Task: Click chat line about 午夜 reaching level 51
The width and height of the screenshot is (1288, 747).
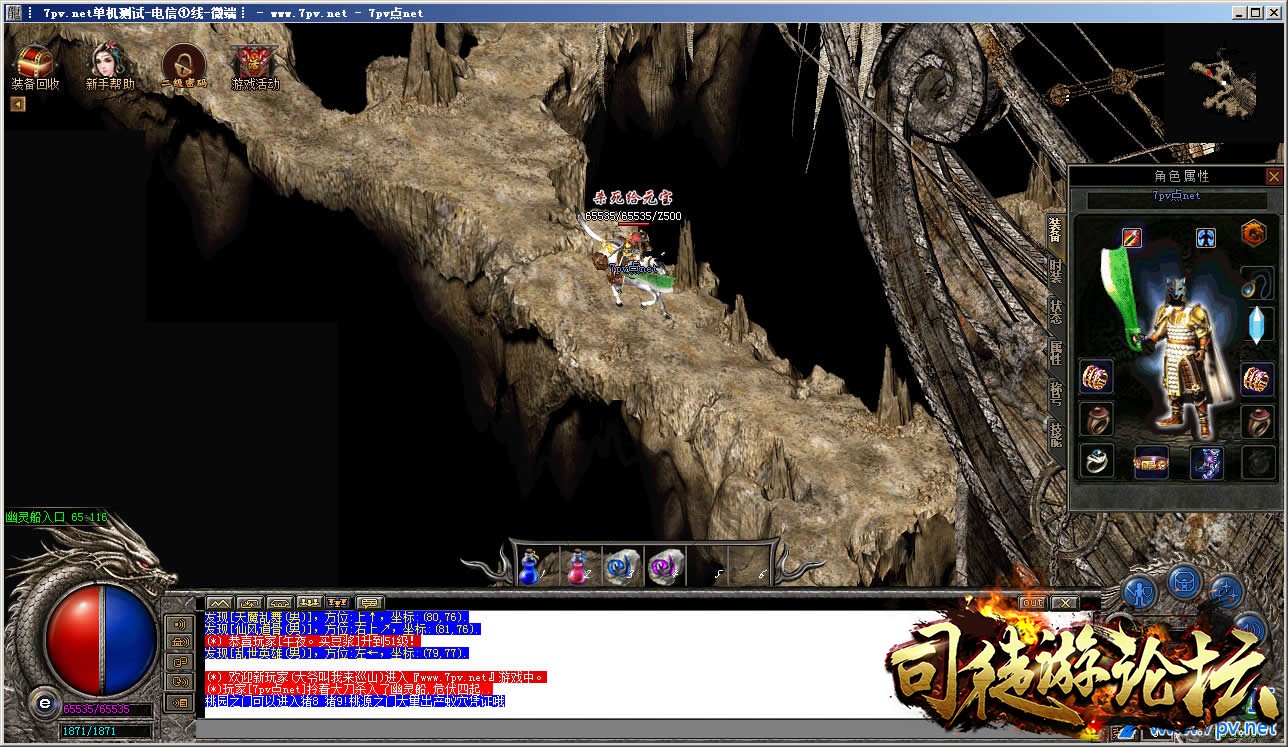Action: (x=313, y=640)
